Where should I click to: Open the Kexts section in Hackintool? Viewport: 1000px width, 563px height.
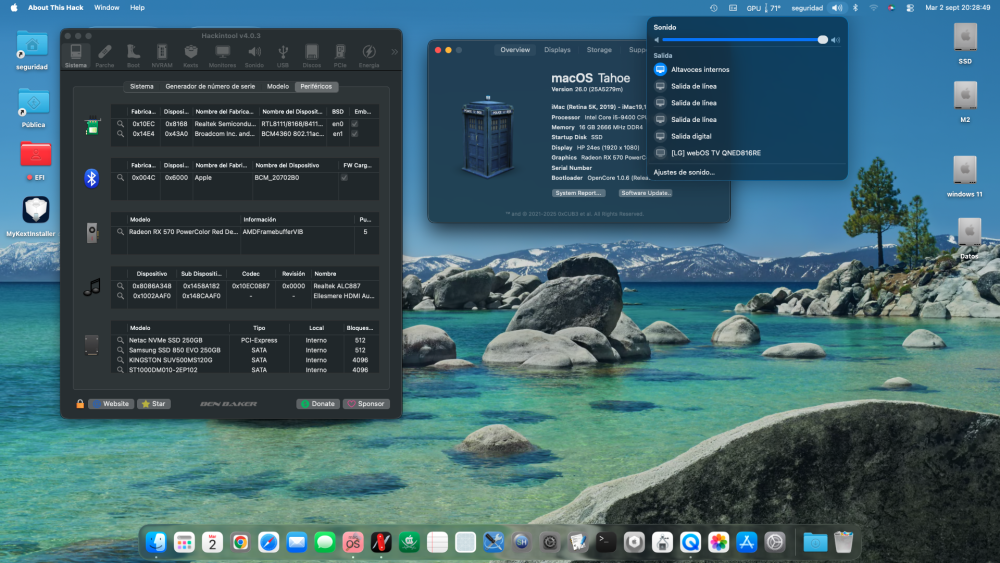(x=191, y=55)
